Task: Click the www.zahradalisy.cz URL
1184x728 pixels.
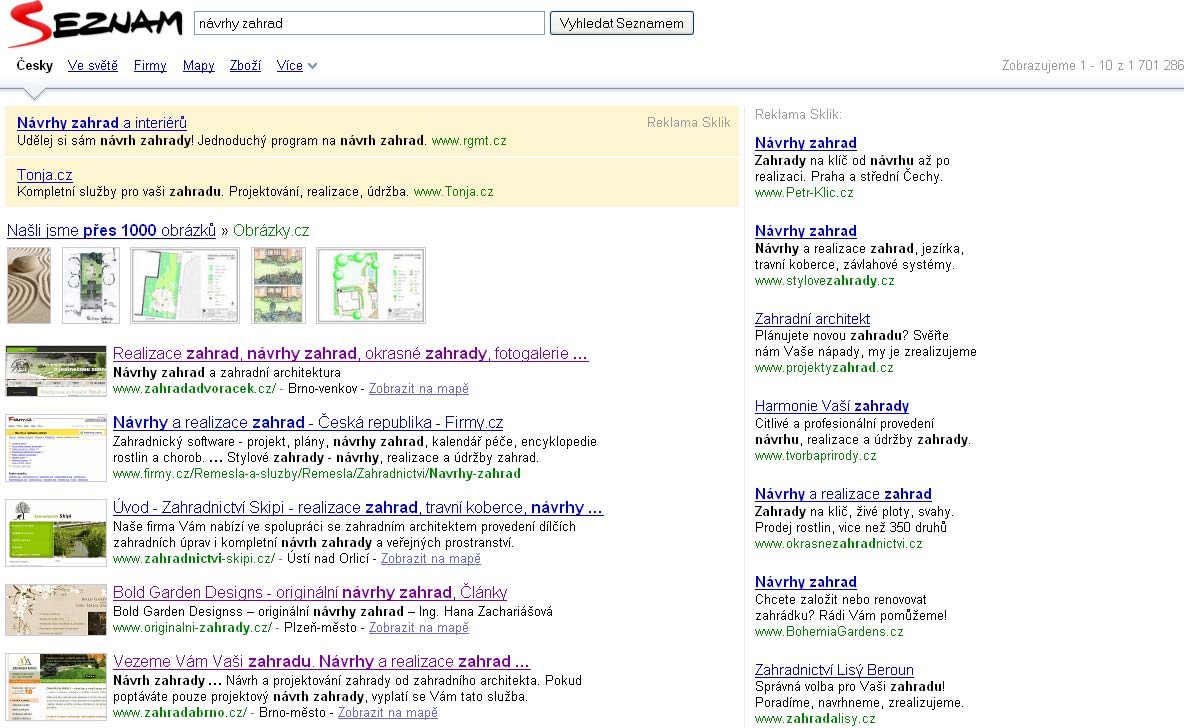Action: click(x=816, y=719)
